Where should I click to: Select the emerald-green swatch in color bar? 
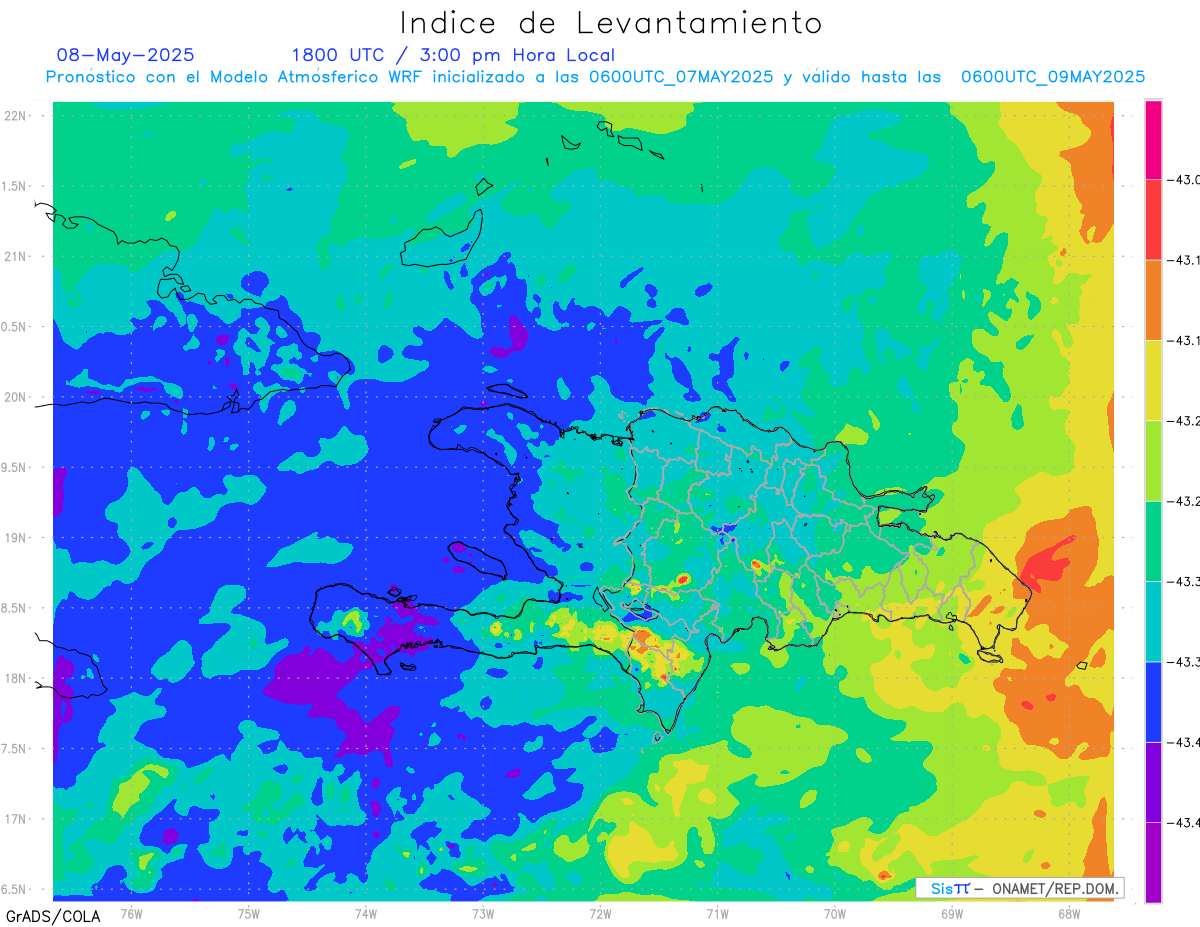[1153, 541]
